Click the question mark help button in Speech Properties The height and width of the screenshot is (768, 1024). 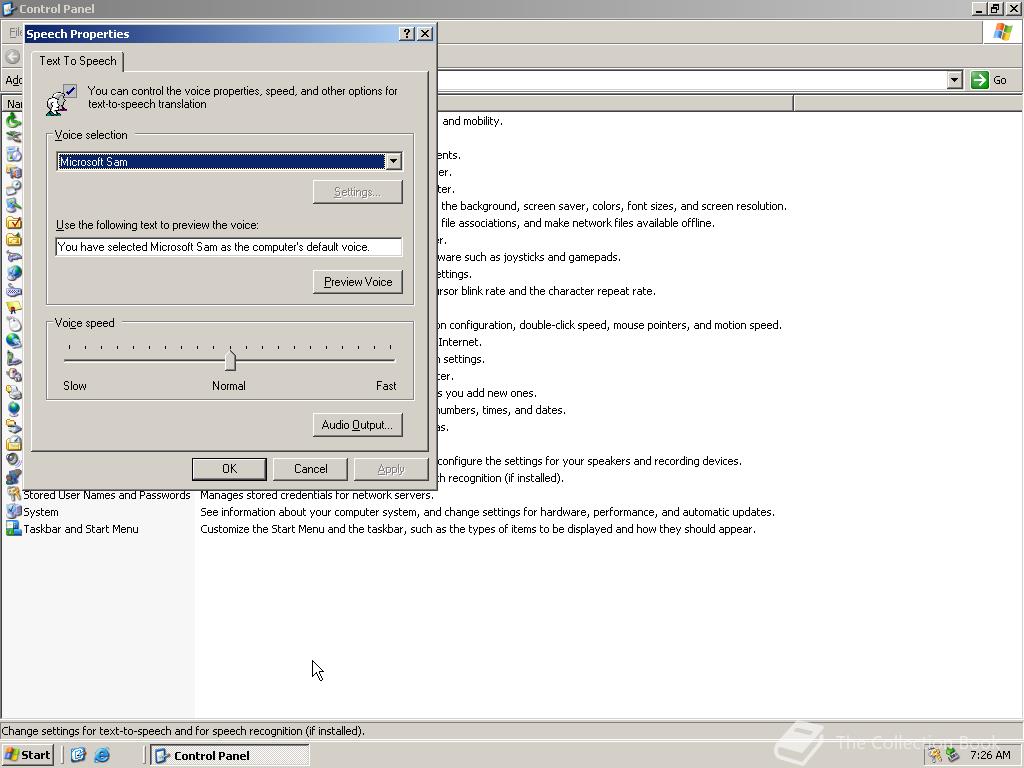point(407,33)
